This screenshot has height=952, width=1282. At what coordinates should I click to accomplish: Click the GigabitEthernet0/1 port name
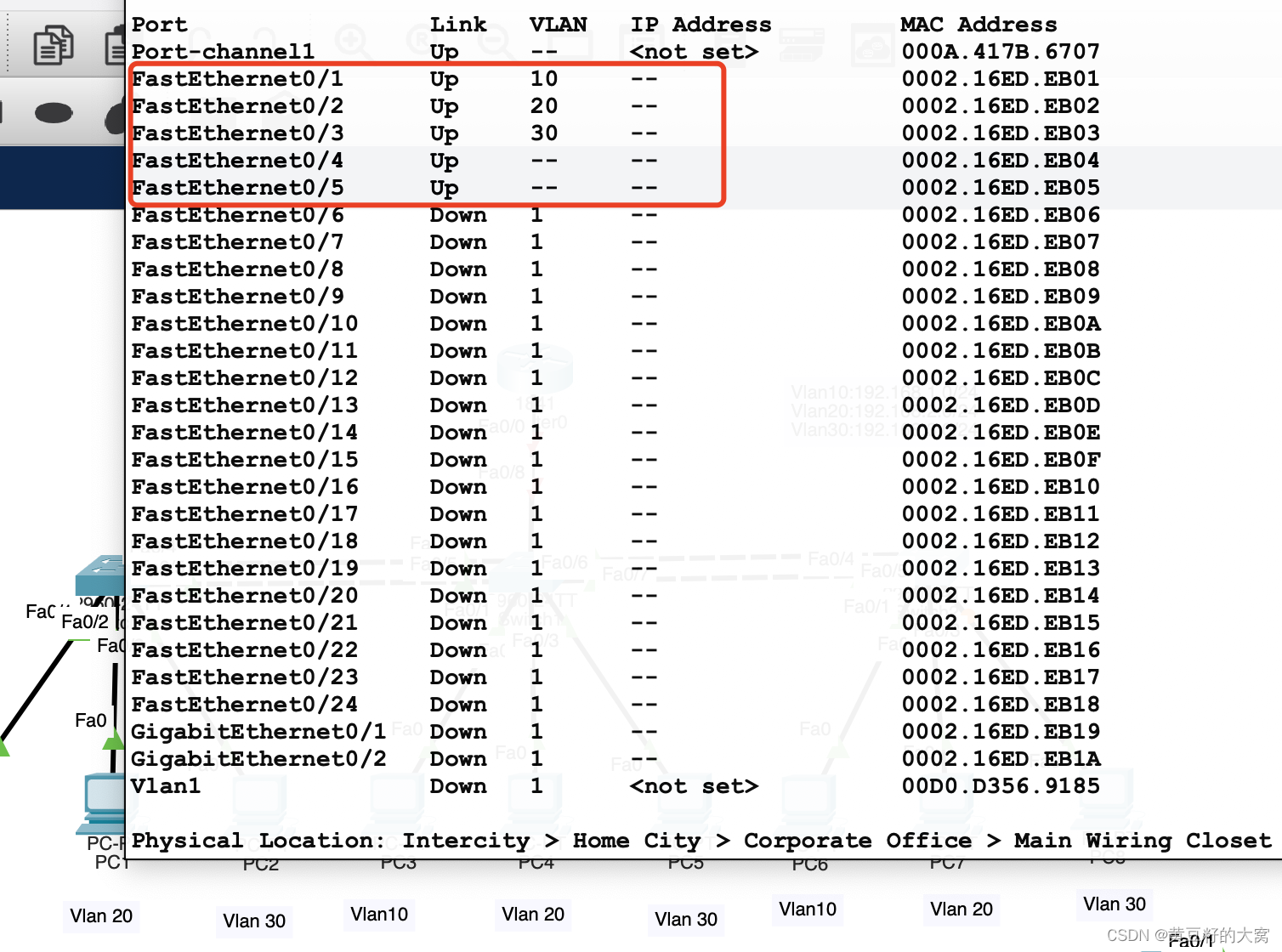(x=259, y=732)
